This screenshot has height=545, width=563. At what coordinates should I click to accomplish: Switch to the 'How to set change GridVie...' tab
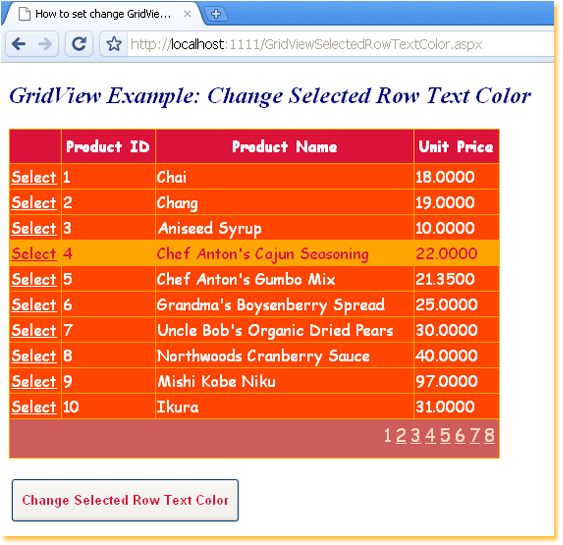coord(102,14)
